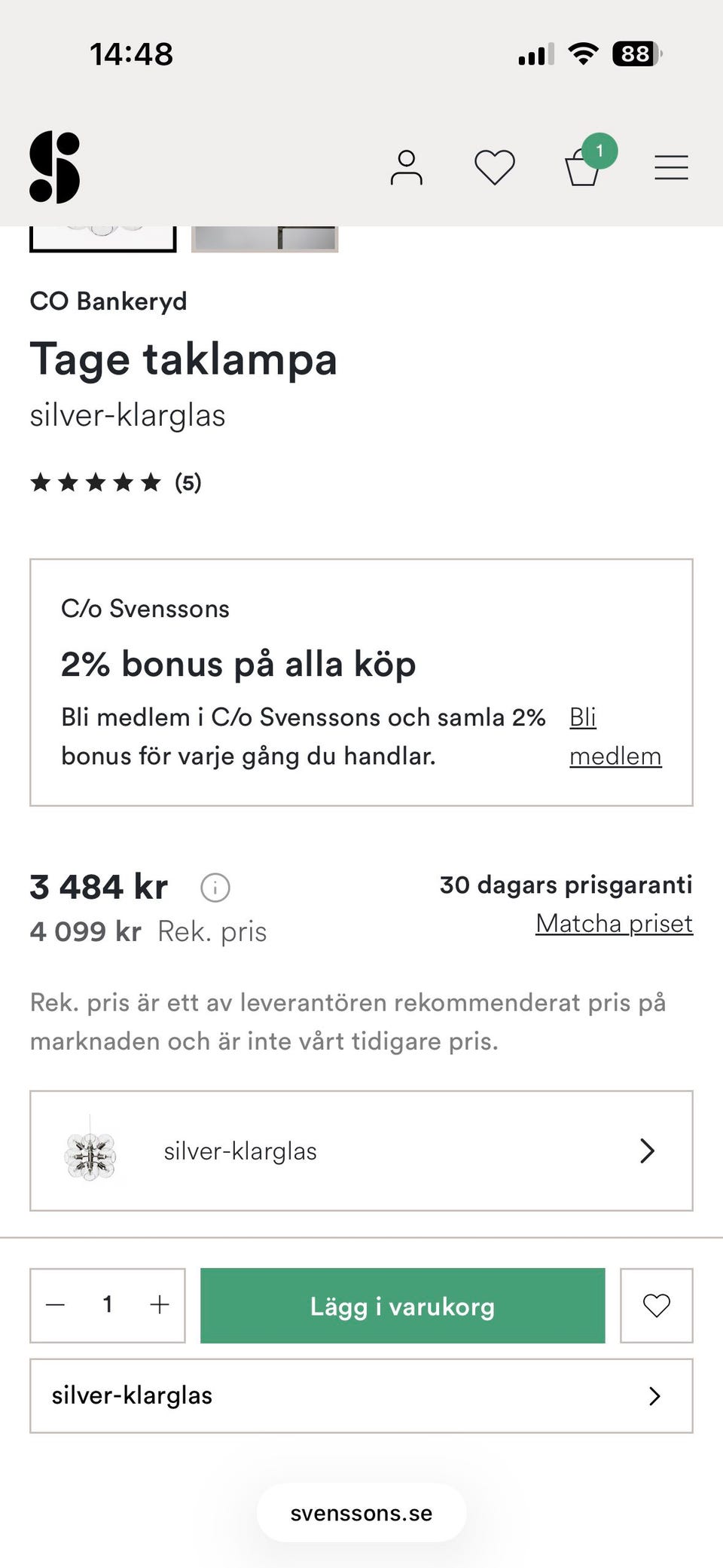Select the first product image thumbnail
This screenshot has width=723, height=1568.
103,237
